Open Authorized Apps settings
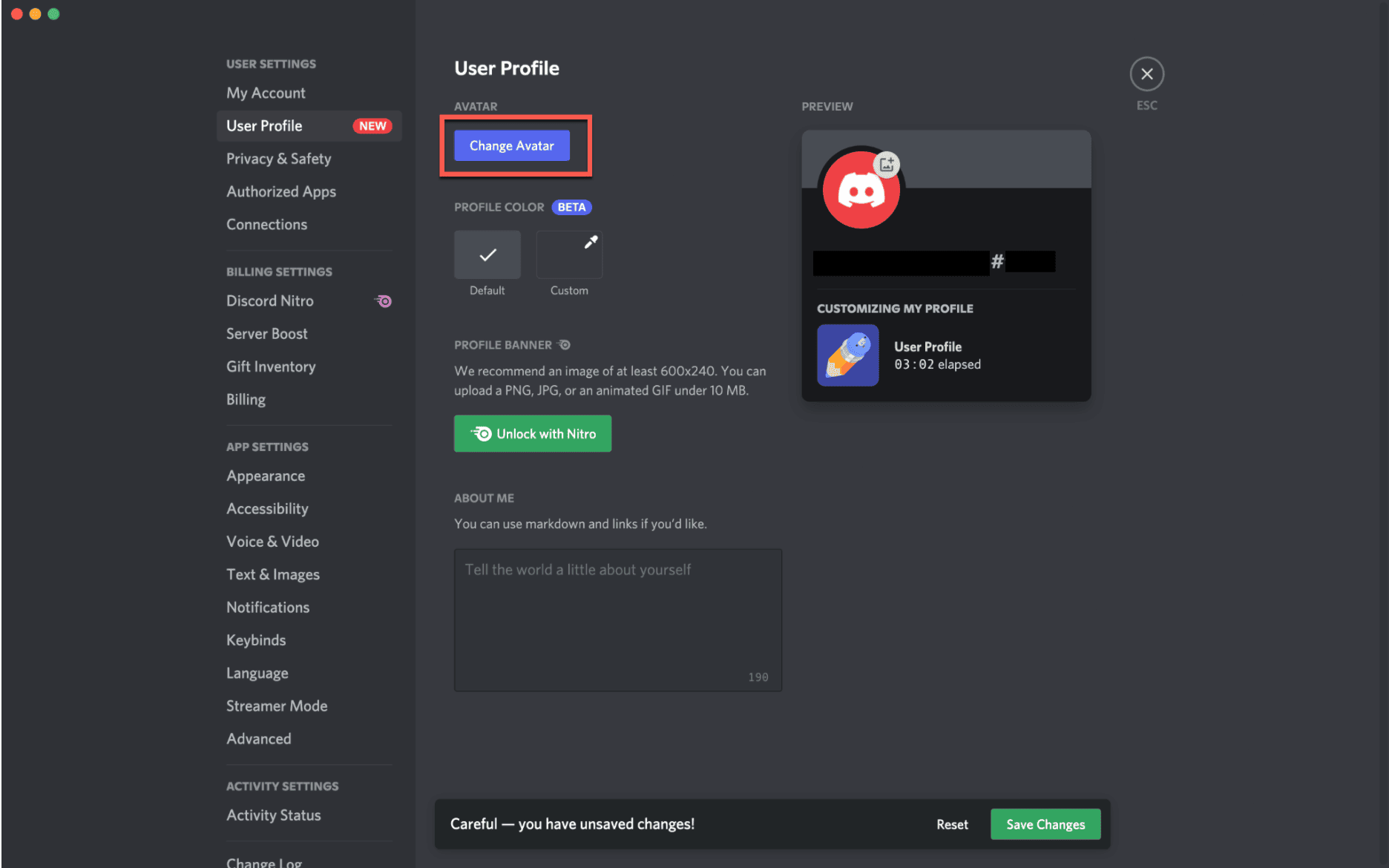The image size is (1389, 868). pos(309,191)
